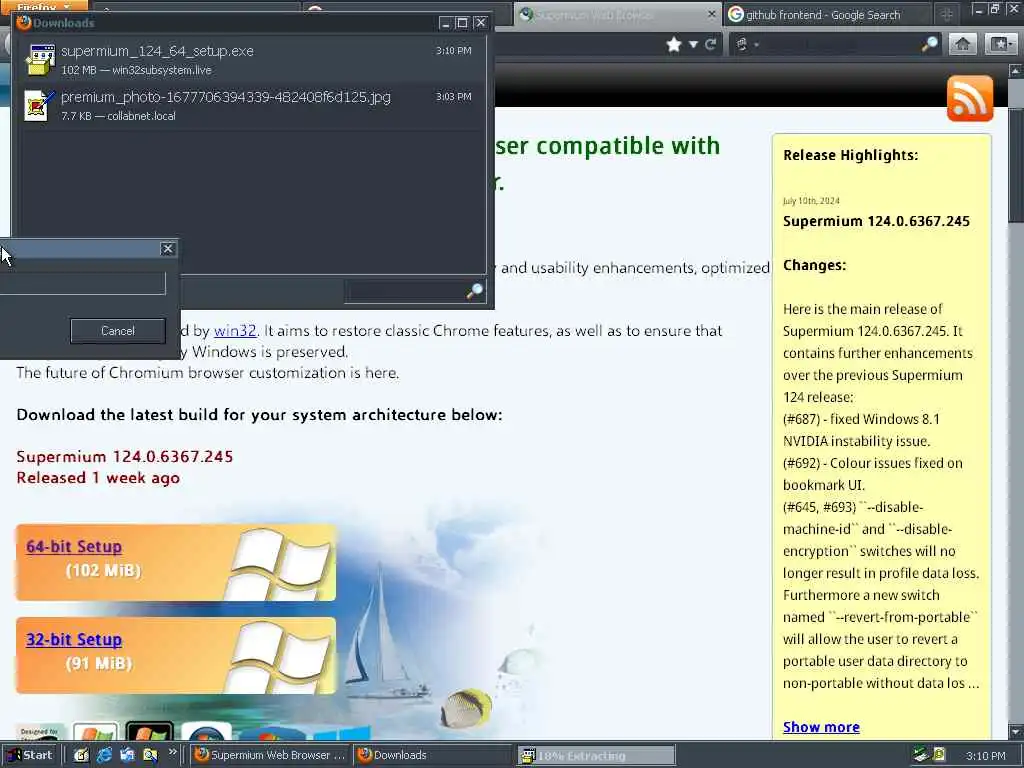
Task: Click the dark Windows logo badge at bottom
Action: coord(150,731)
